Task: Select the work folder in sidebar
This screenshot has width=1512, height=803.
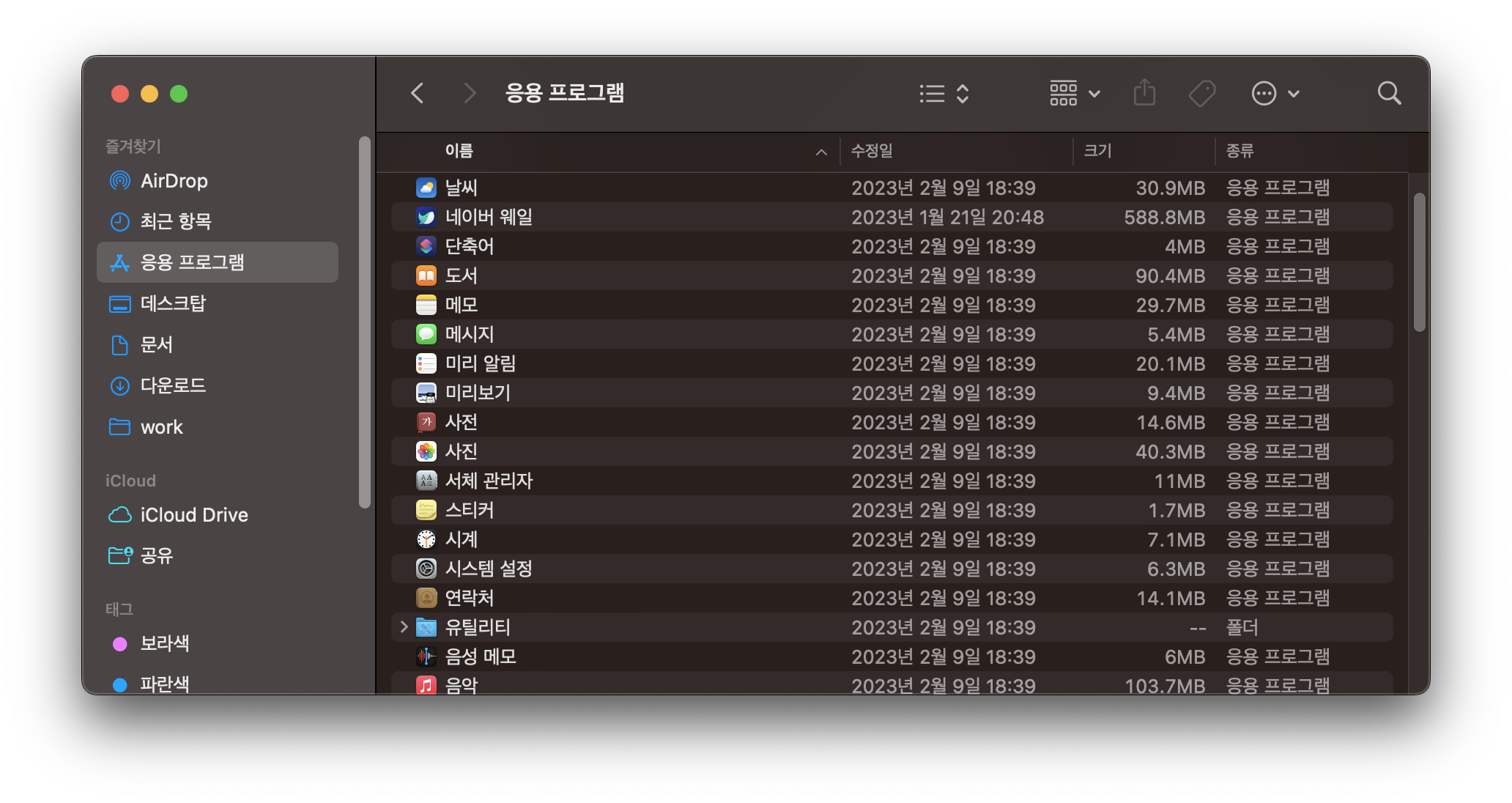Action: tap(162, 427)
